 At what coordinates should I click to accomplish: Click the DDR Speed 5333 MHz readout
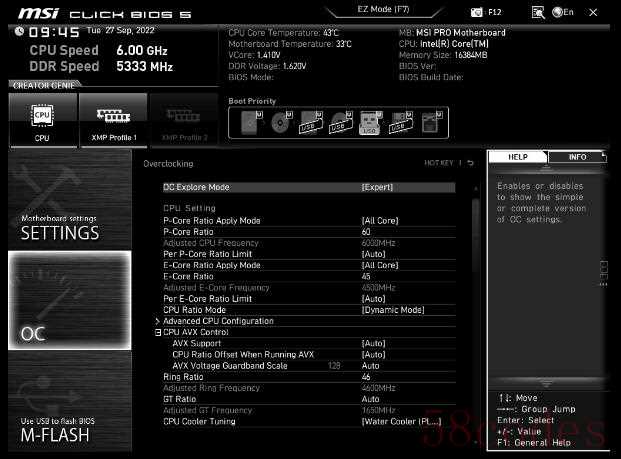[x=101, y=66]
